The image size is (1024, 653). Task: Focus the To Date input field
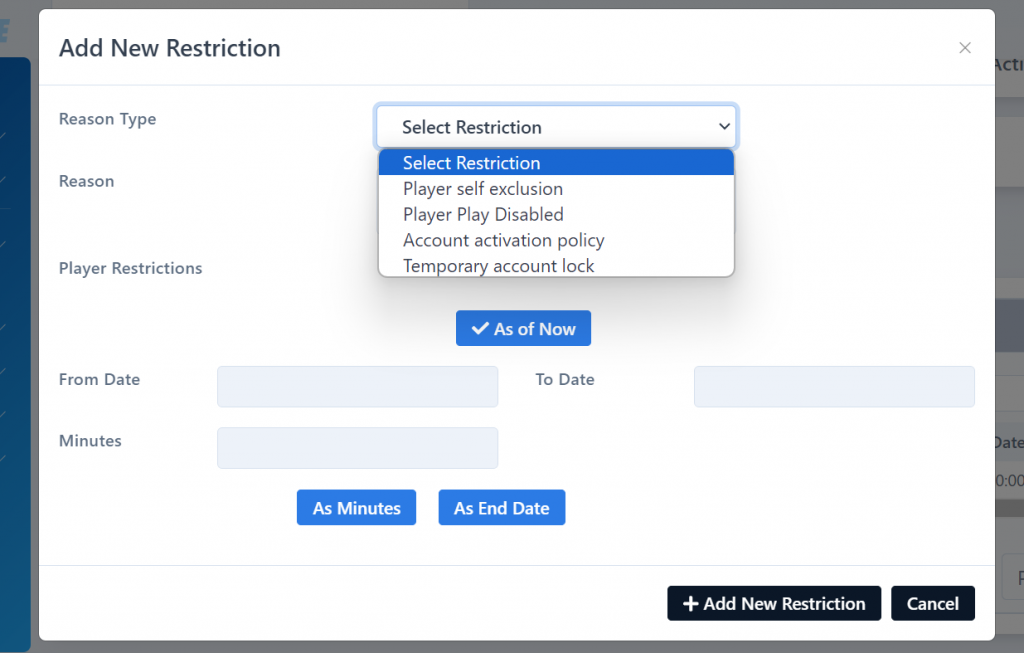pos(833,387)
